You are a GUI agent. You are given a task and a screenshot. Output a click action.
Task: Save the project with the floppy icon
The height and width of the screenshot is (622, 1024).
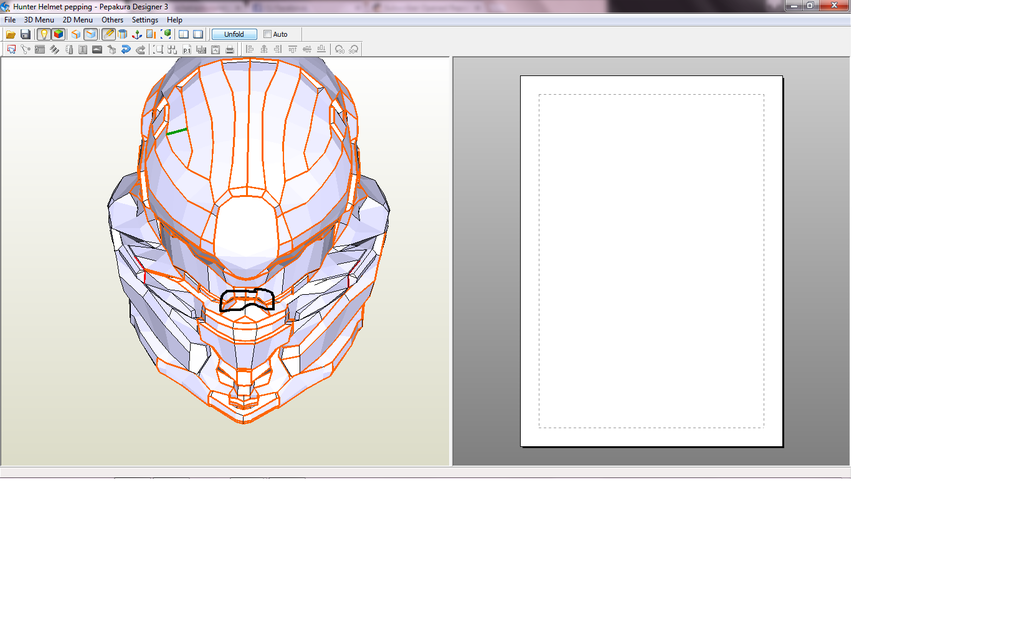pyautogui.click(x=25, y=34)
